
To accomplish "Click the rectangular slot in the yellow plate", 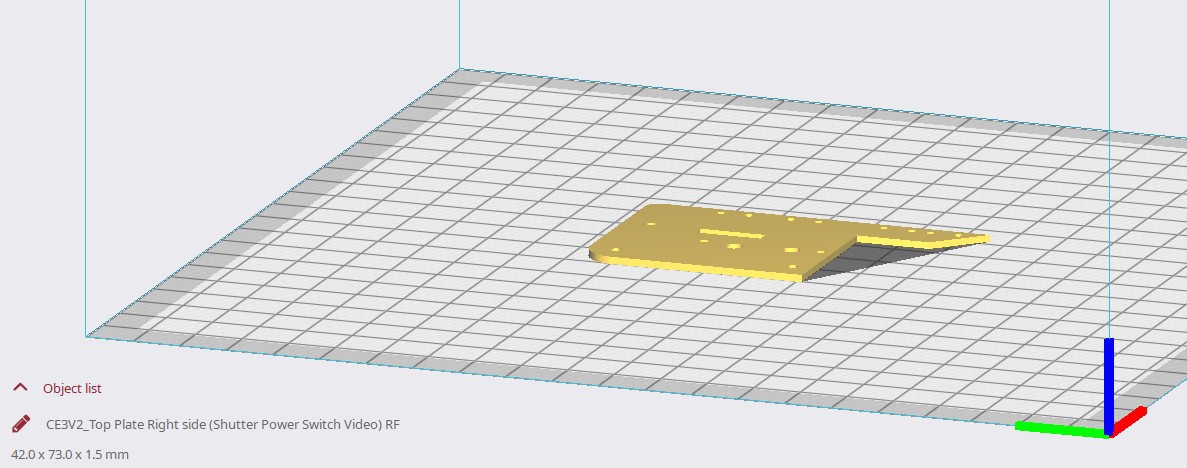I will pos(731,231).
